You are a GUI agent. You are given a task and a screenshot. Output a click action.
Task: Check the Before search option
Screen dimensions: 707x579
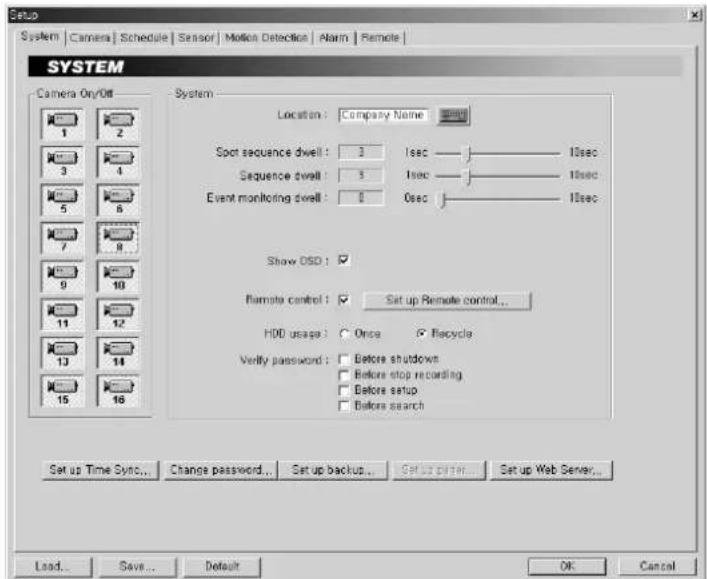point(344,405)
